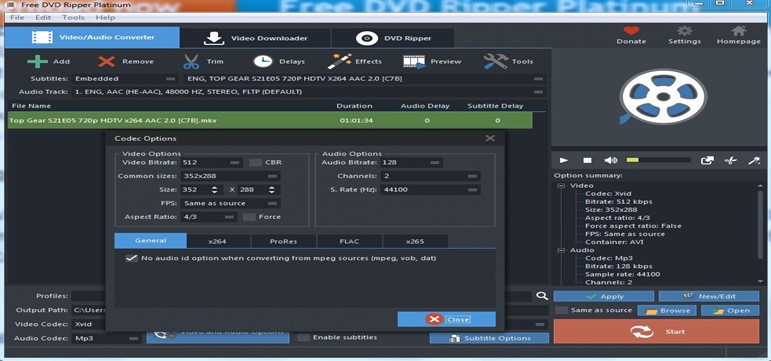Switch to the x264 codec tab
The width and height of the screenshot is (771, 361).
pos(219,241)
